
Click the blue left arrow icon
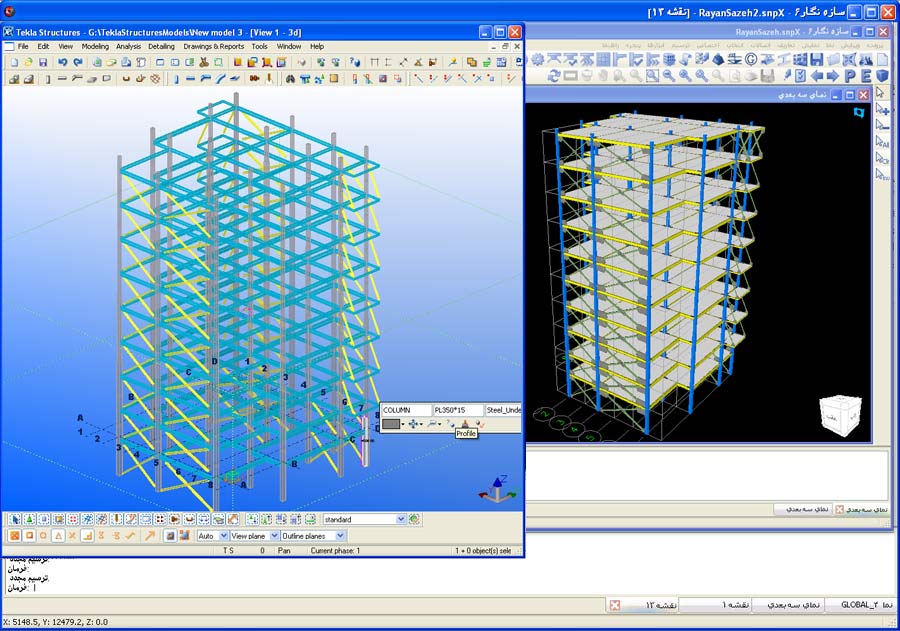click(x=817, y=75)
